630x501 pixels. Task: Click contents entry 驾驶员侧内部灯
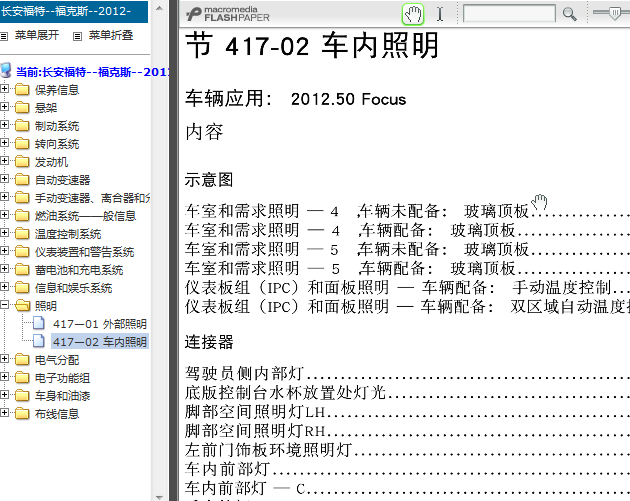(244, 374)
